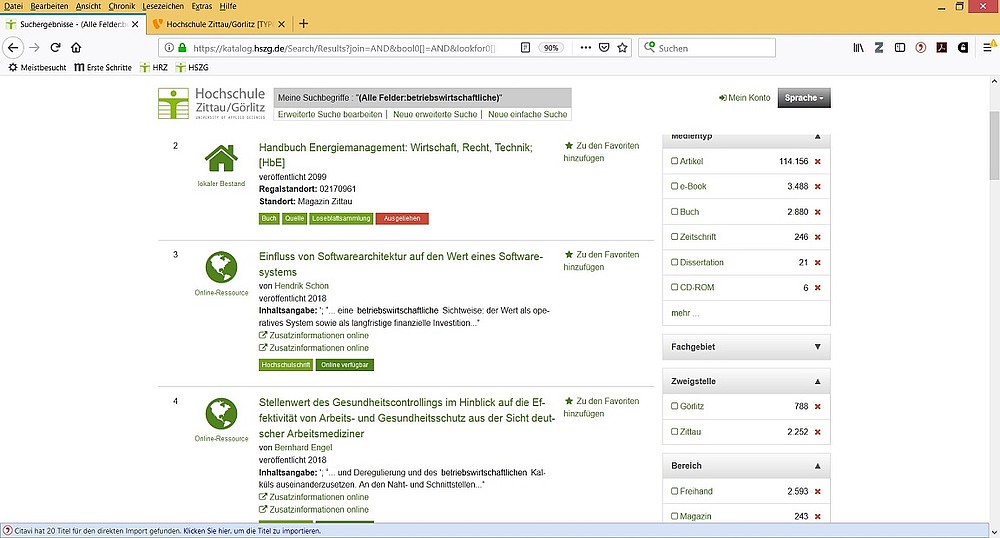Click the red X next to Görlitz
This screenshot has width=1000, height=538.
click(x=817, y=407)
